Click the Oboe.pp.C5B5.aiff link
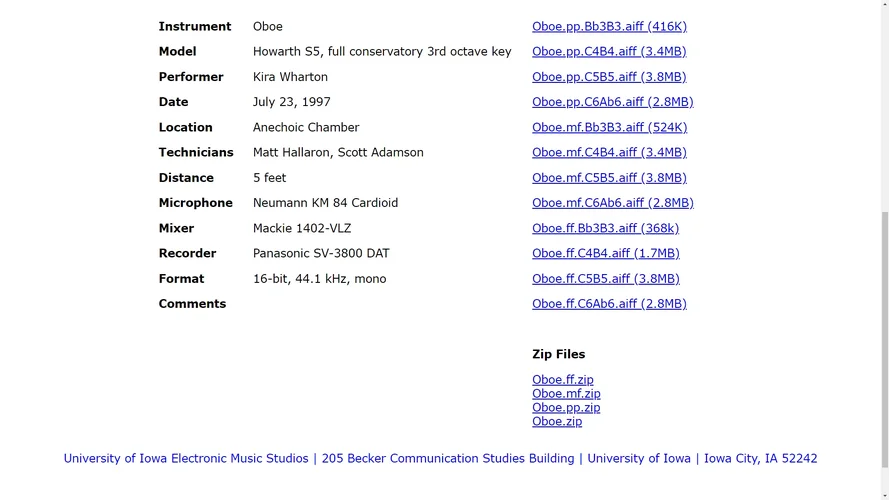 pos(609,77)
